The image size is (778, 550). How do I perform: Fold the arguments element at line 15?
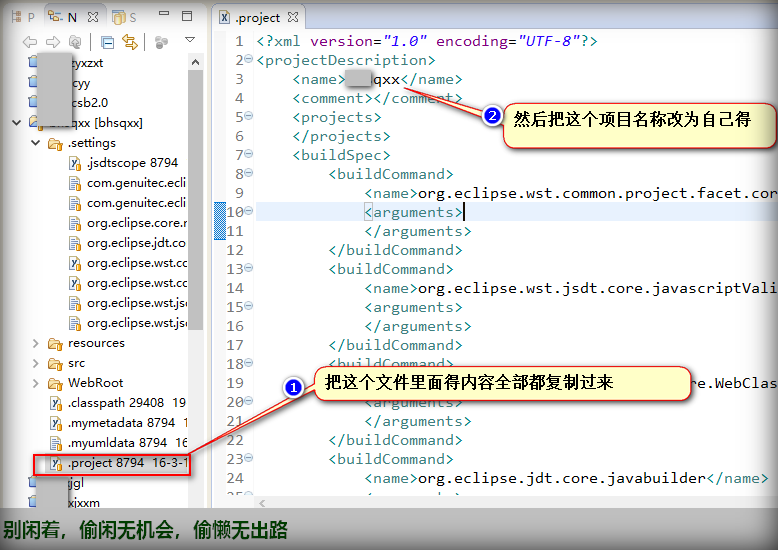click(249, 306)
